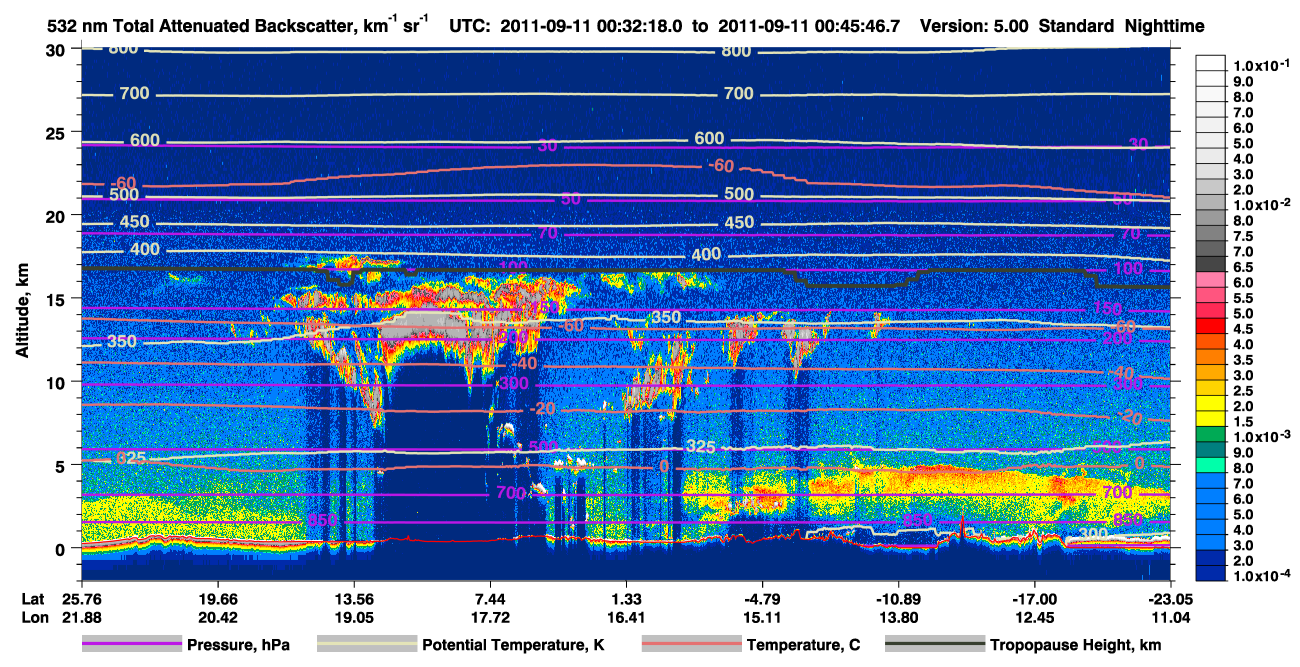The height and width of the screenshot is (667, 1300).
Task: Click latitude value 1.33
Action: point(626,598)
